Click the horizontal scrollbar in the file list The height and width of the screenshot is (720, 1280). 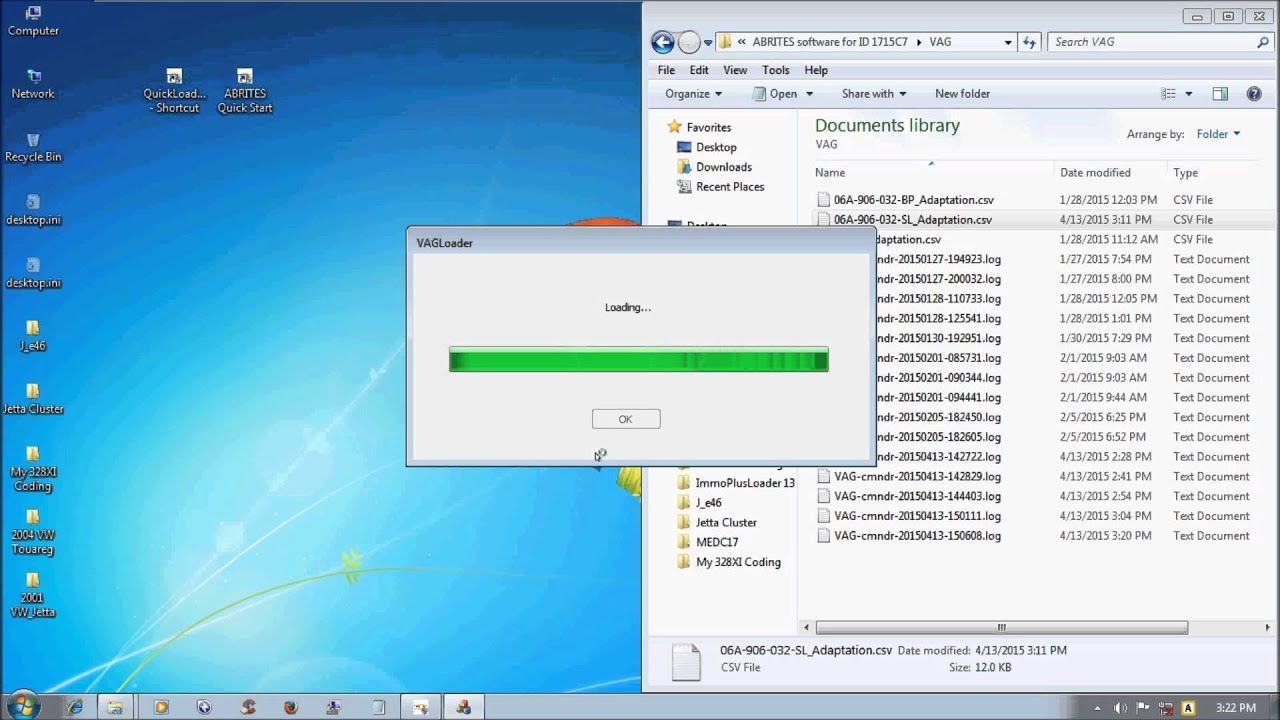(x=1001, y=628)
